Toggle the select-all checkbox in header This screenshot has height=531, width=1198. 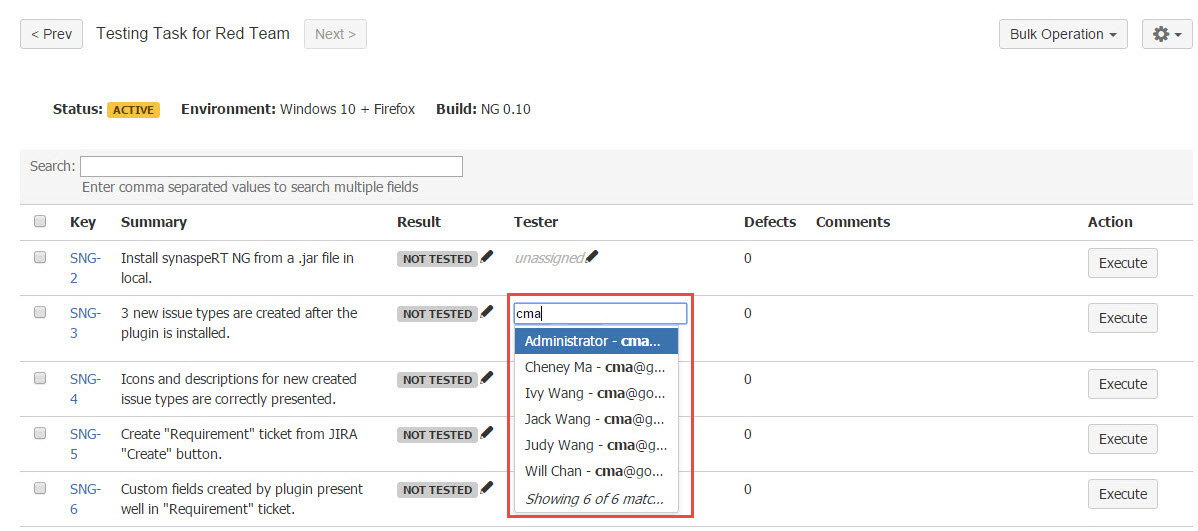40,221
